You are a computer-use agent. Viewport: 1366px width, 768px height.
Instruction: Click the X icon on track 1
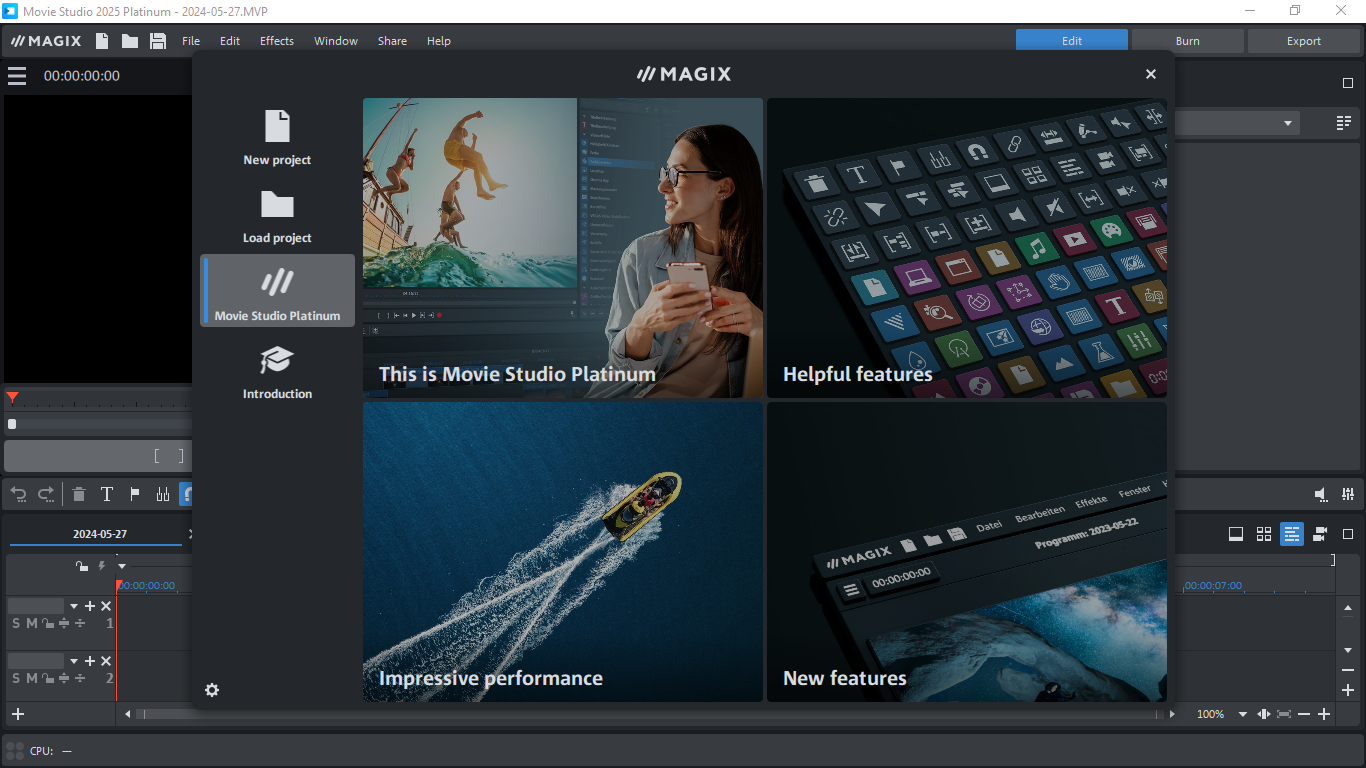click(106, 606)
